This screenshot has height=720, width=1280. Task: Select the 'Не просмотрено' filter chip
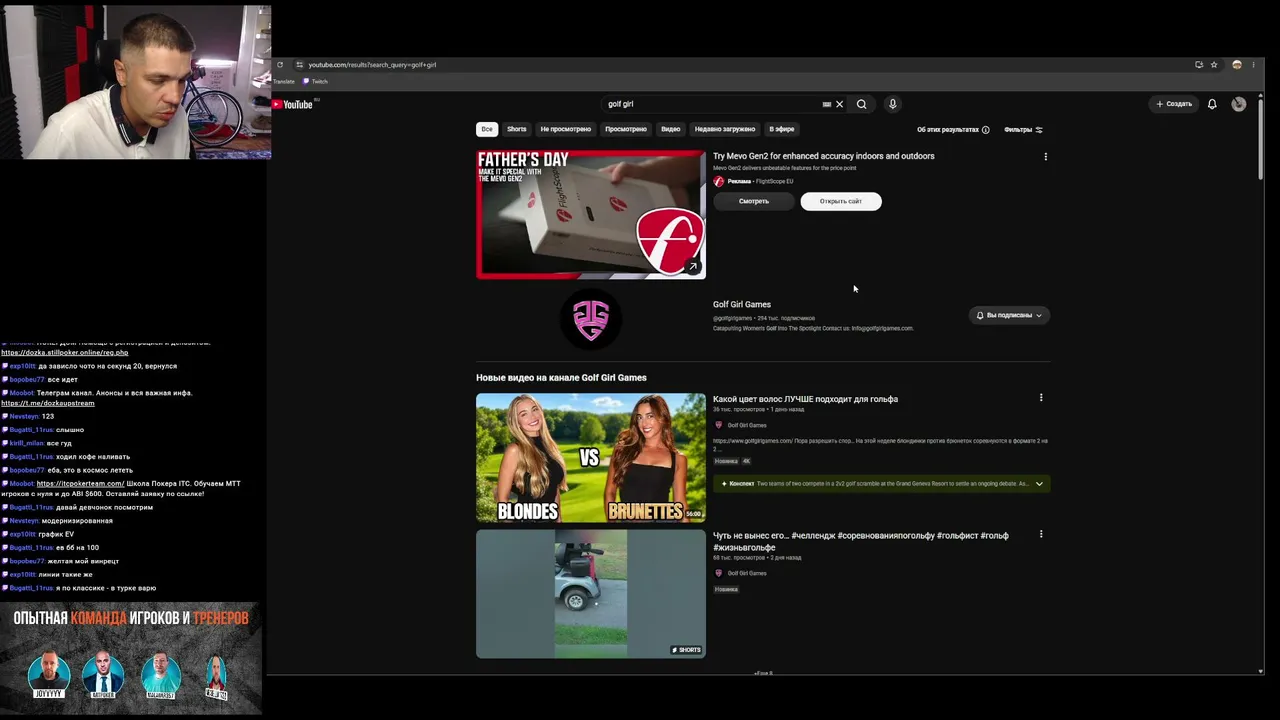[x=566, y=129]
